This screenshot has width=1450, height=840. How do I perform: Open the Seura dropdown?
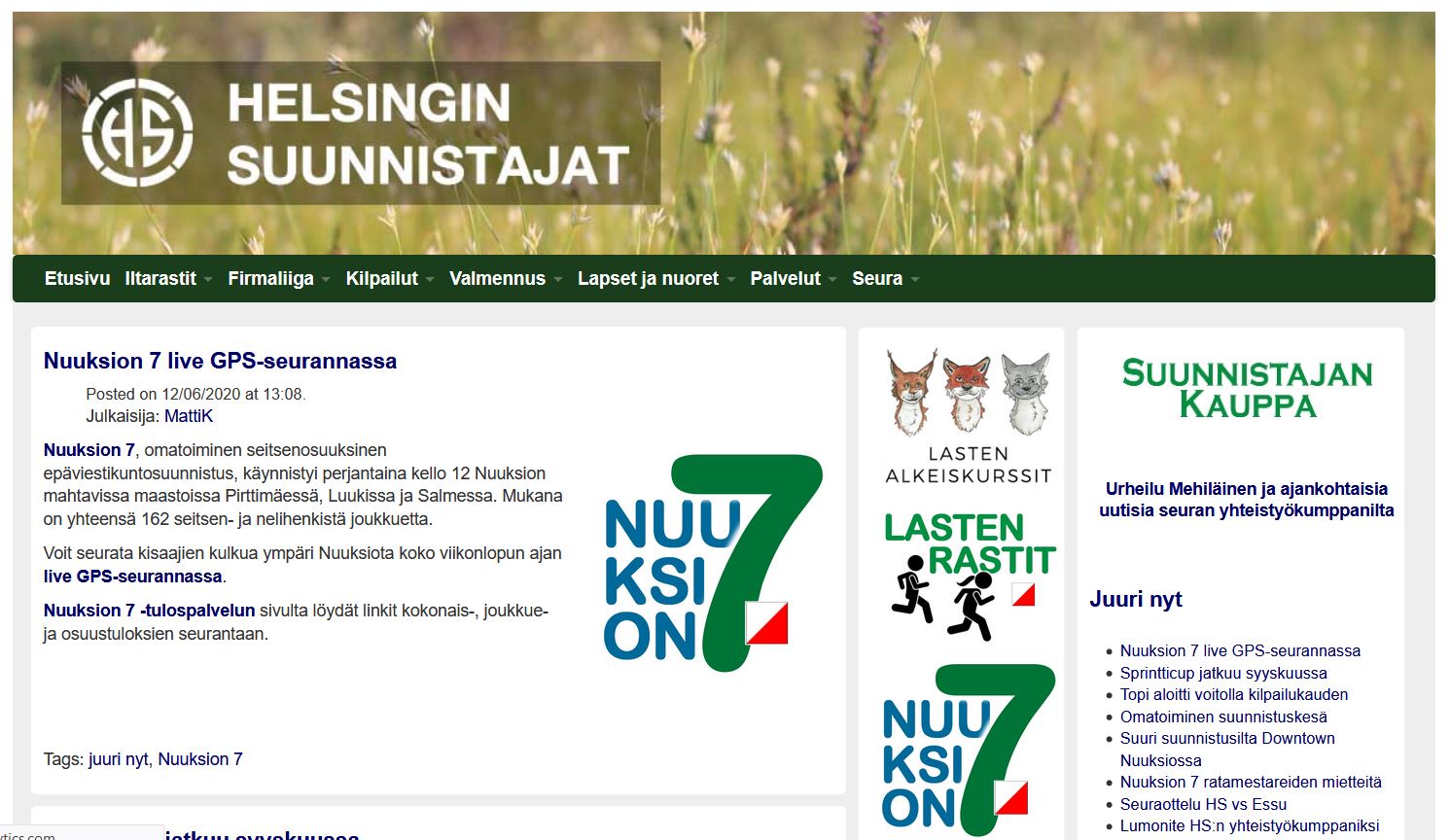(878, 278)
